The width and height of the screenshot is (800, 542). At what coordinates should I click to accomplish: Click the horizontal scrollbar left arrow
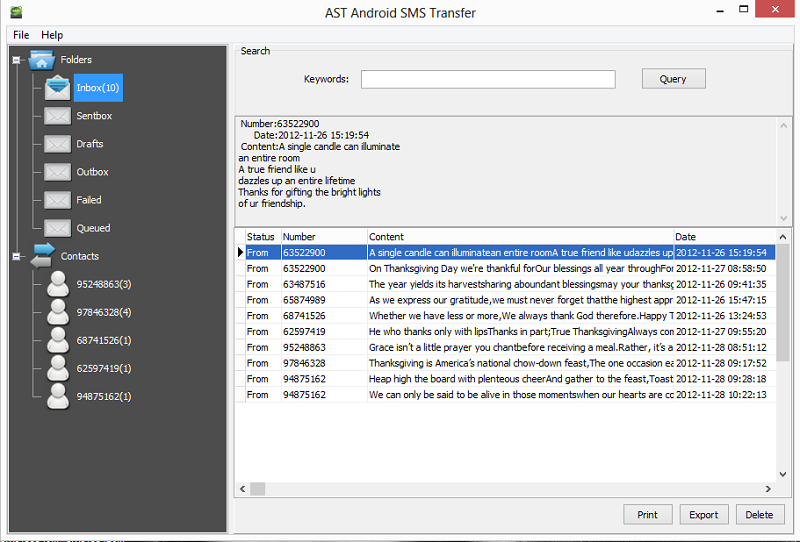[243, 489]
